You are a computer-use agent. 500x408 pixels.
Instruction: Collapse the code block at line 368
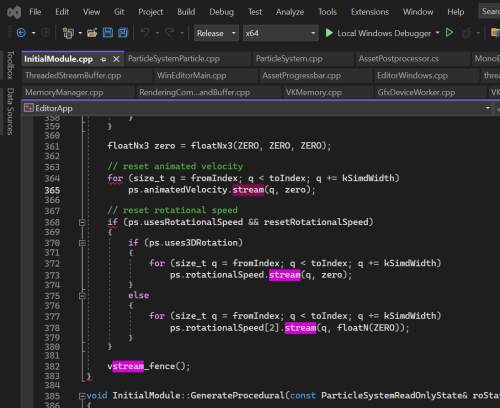[82, 222]
